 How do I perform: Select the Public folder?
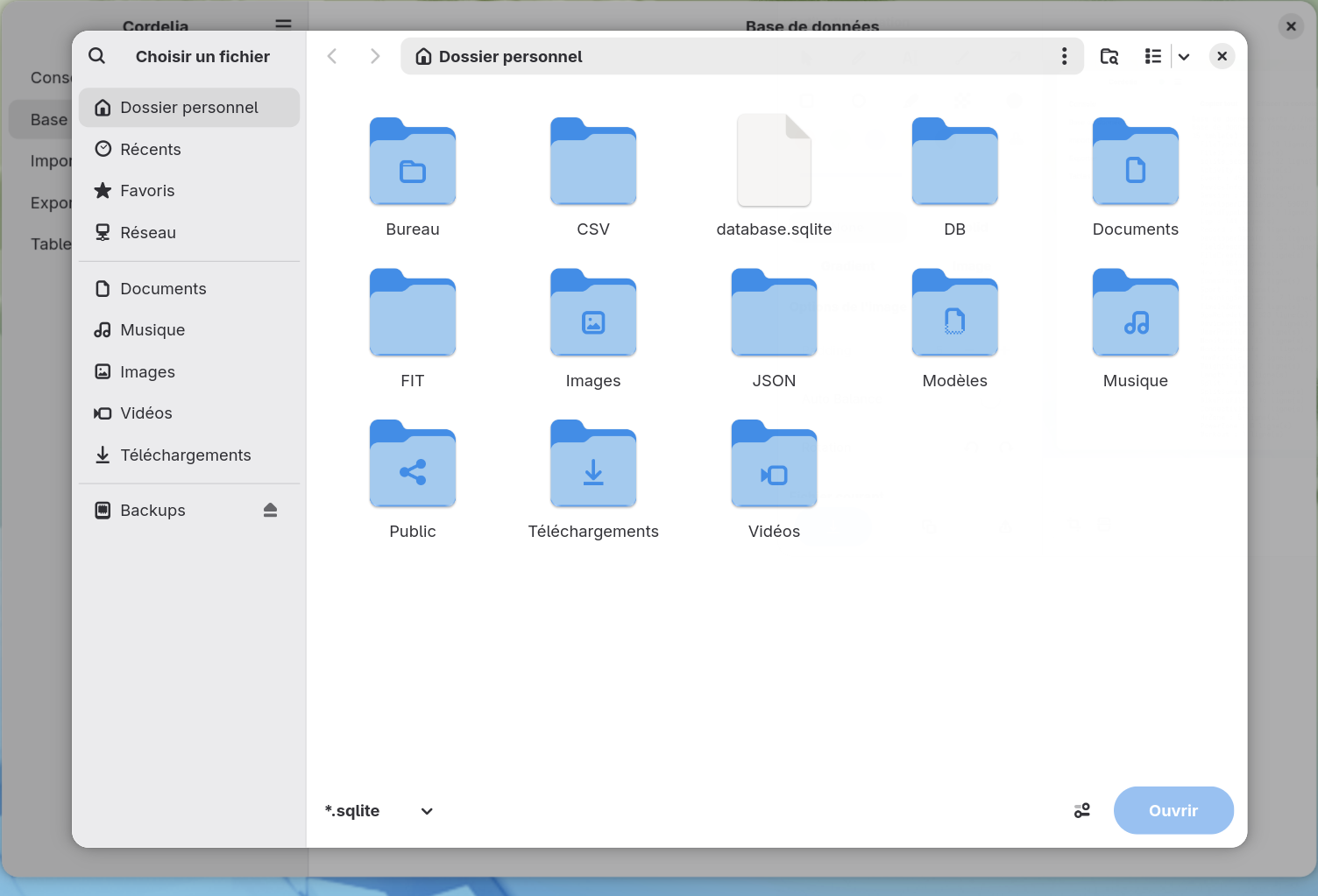coord(413,480)
